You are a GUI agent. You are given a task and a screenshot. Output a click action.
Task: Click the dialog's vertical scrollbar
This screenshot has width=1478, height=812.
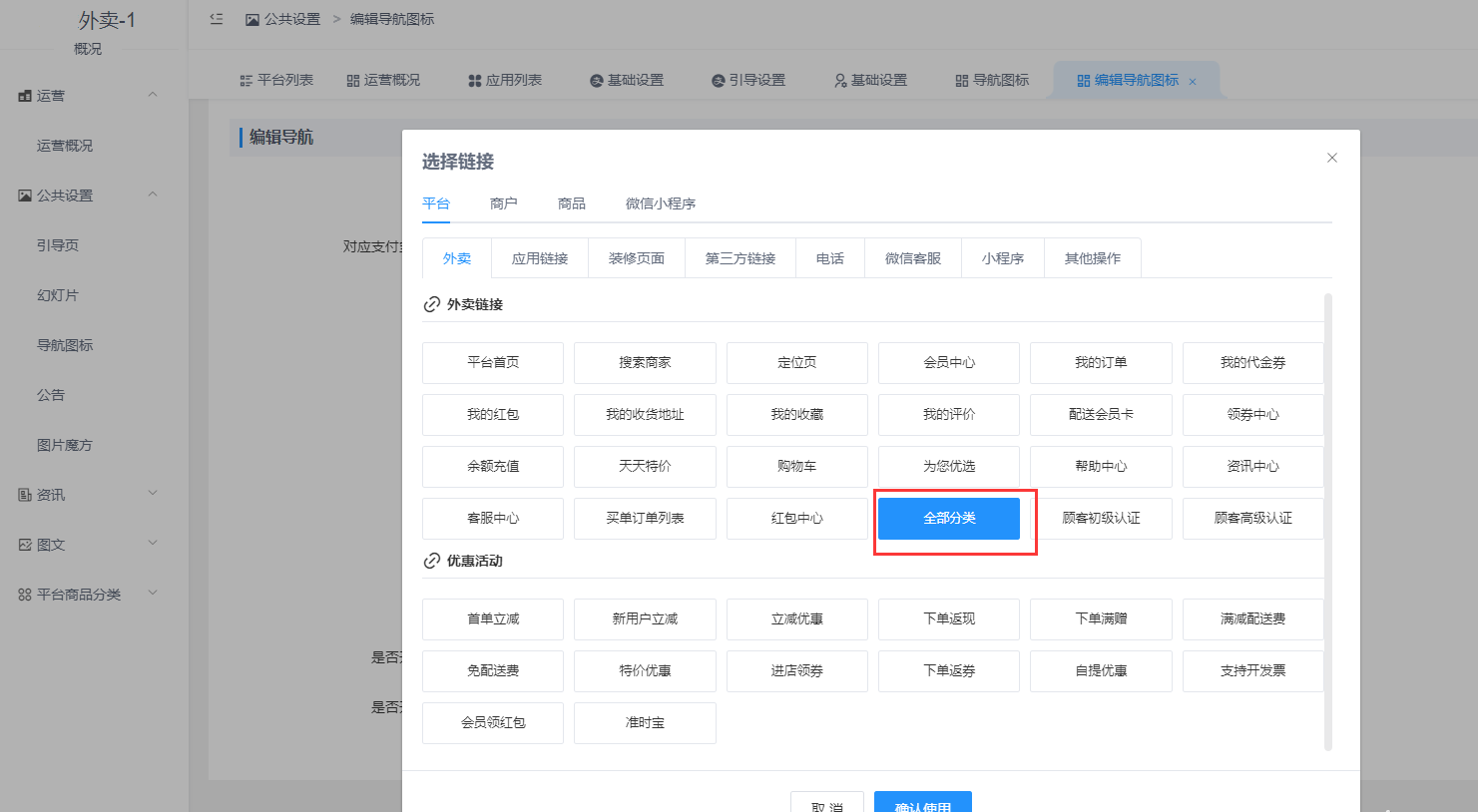click(1327, 519)
